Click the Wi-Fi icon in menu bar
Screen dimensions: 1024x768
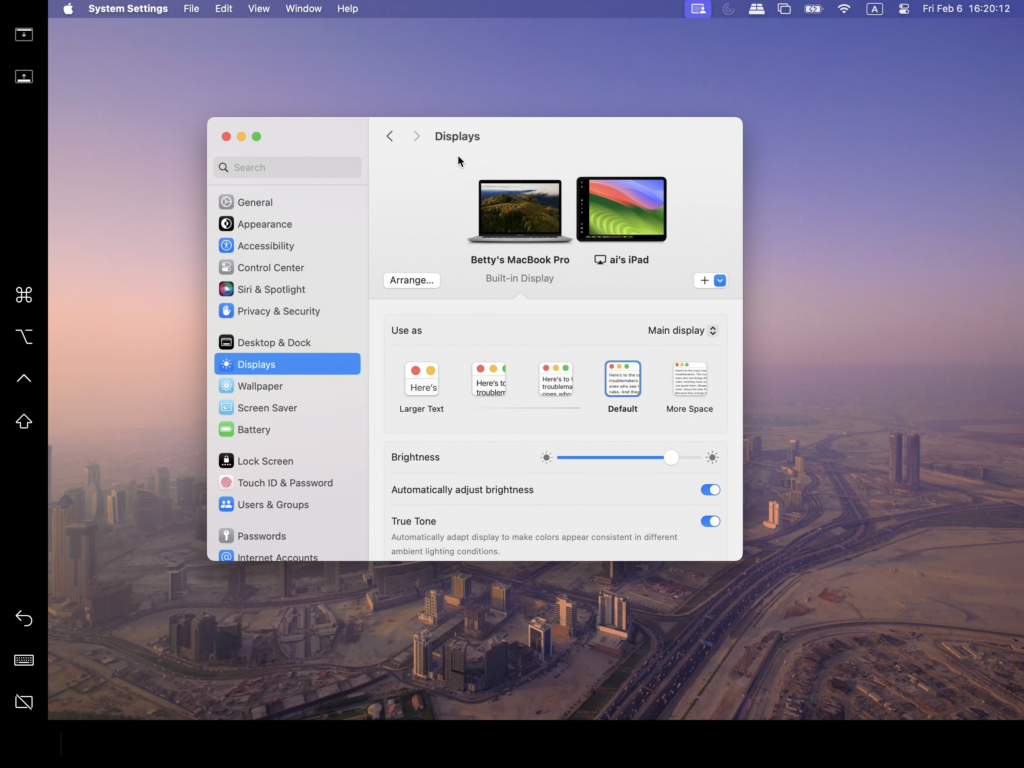(x=844, y=9)
